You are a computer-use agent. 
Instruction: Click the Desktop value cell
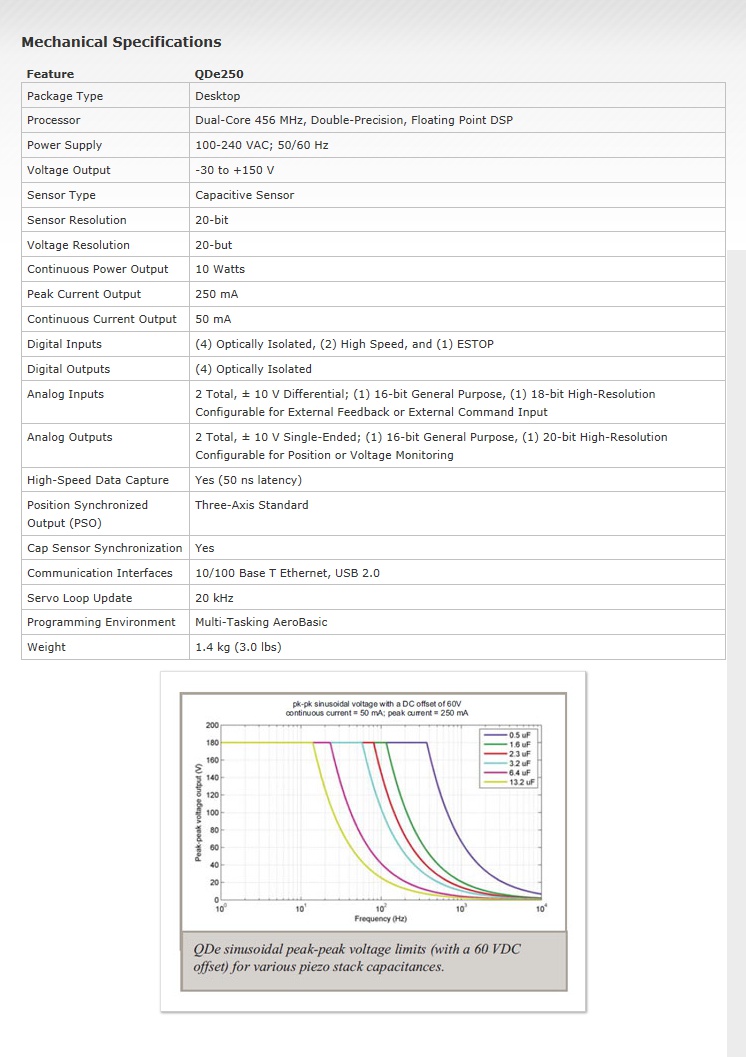218,96
